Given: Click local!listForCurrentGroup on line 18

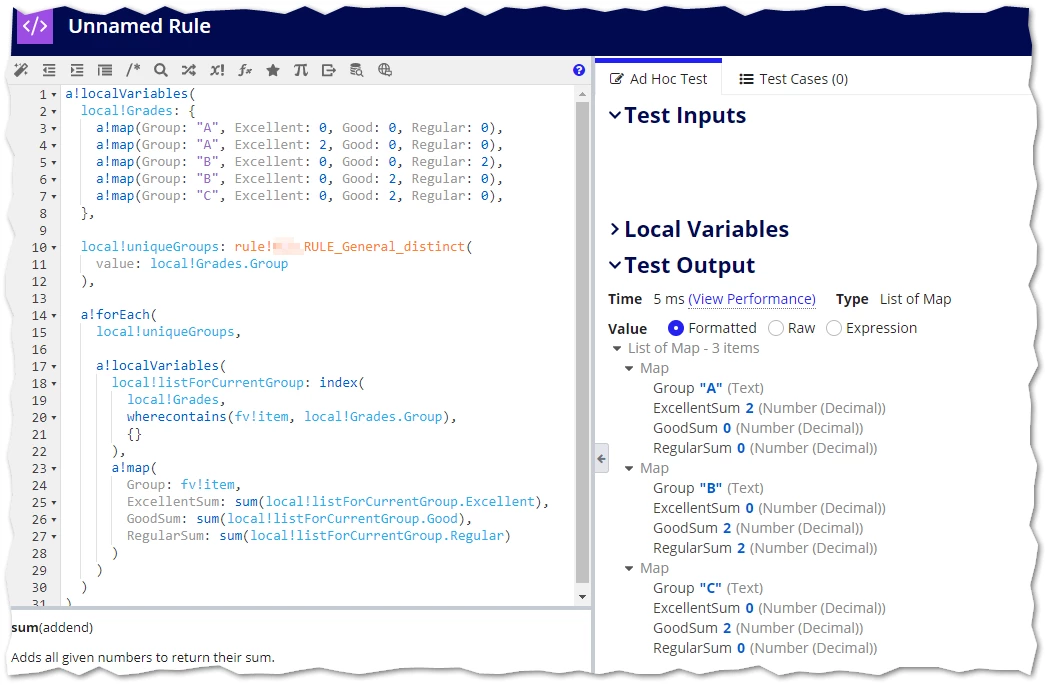Looking at the screenshot, I should click(x=207, y=382).
